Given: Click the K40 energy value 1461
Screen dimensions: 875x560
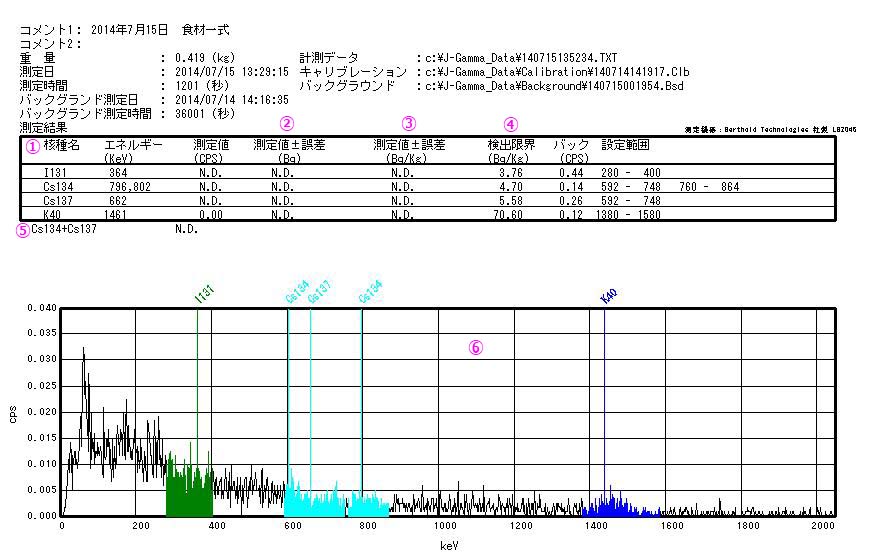Looking at the screenshot, I should (118, 214).
